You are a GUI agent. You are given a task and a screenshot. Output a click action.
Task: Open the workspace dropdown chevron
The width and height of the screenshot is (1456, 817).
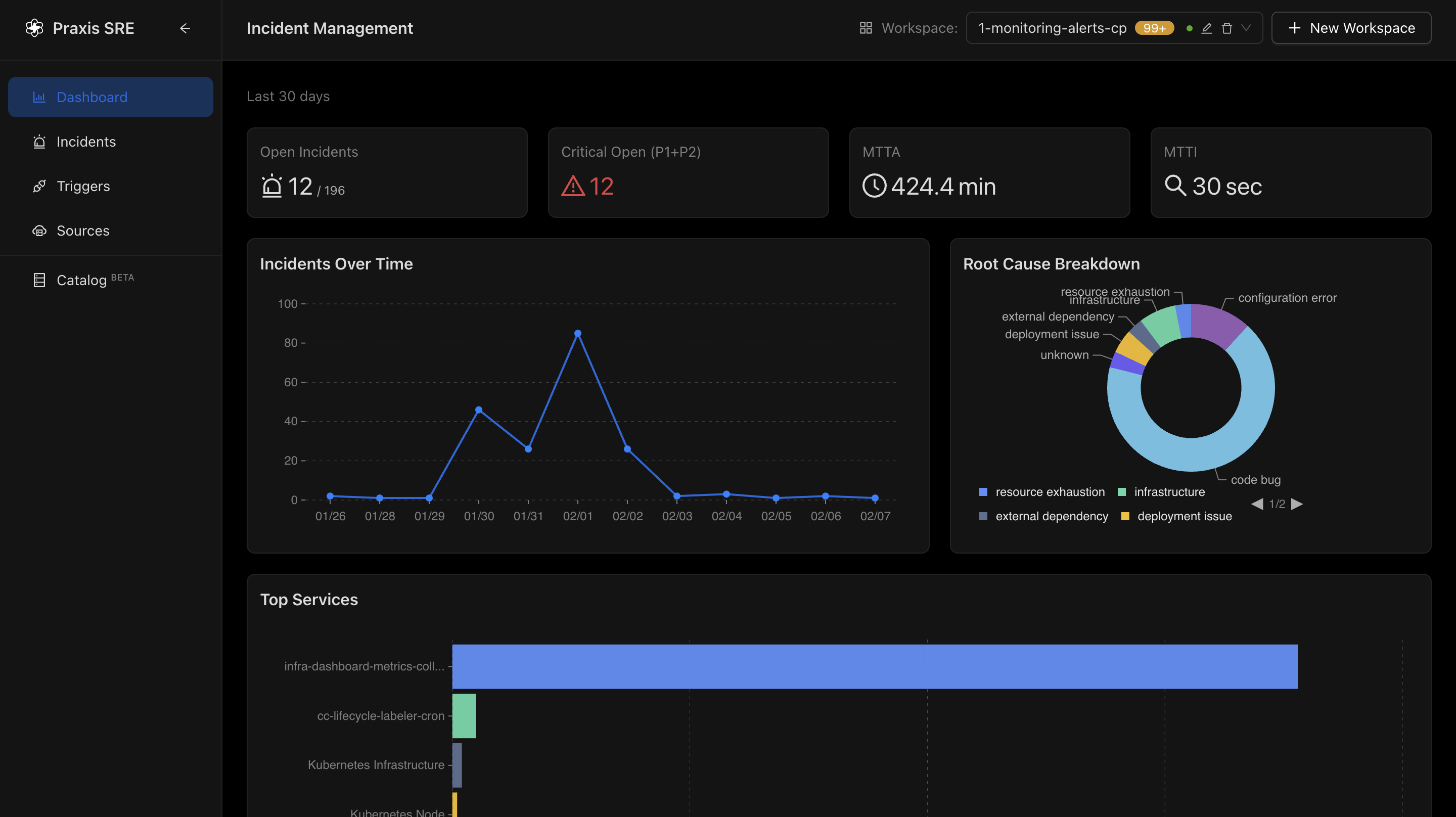[1246, 28]
